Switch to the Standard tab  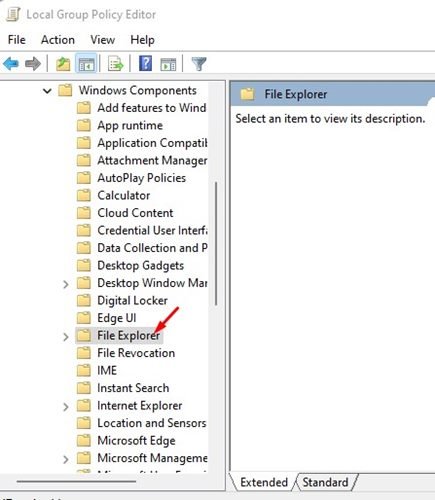pos(325,482)
